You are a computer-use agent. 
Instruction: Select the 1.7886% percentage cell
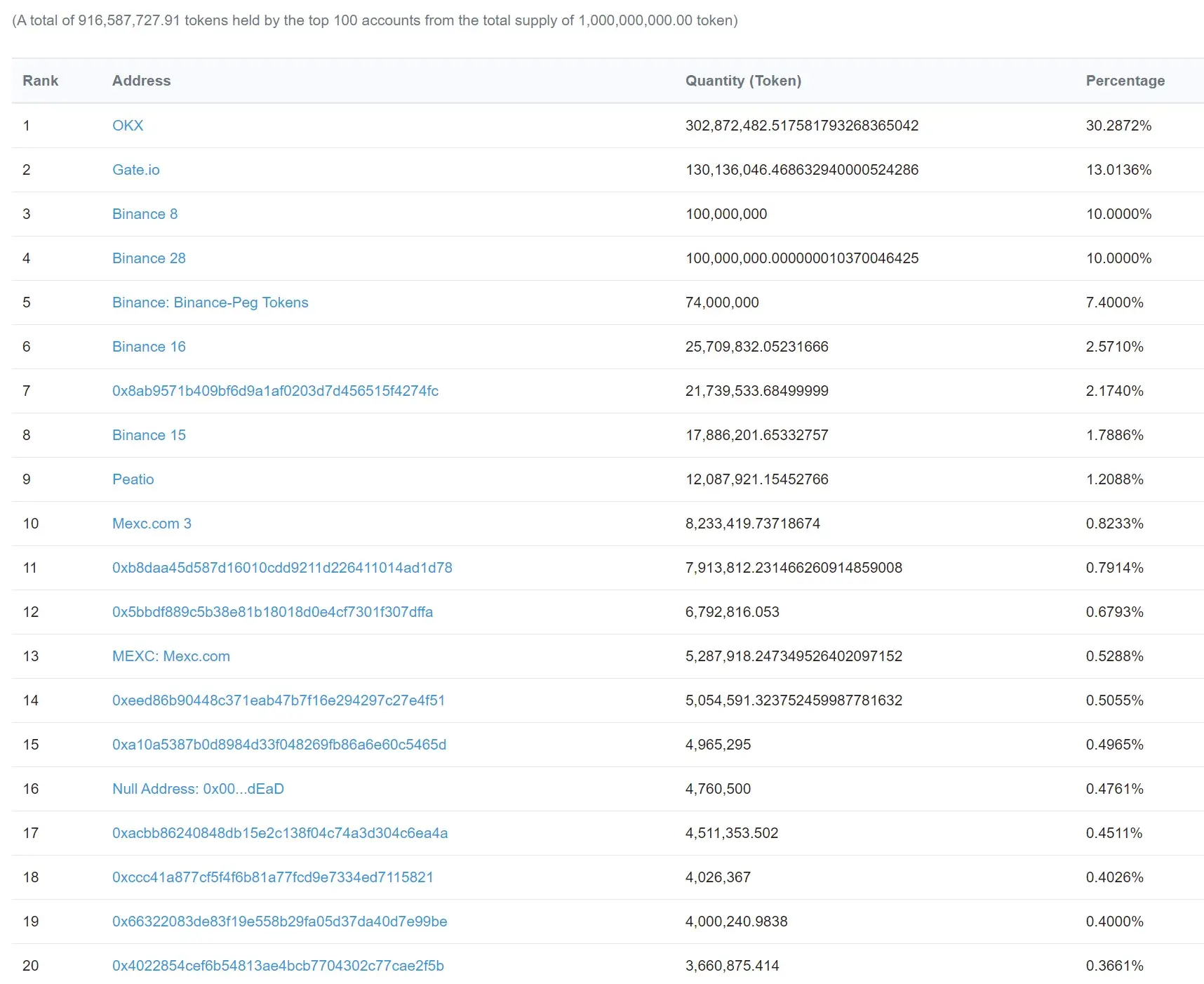(1115, 435)
